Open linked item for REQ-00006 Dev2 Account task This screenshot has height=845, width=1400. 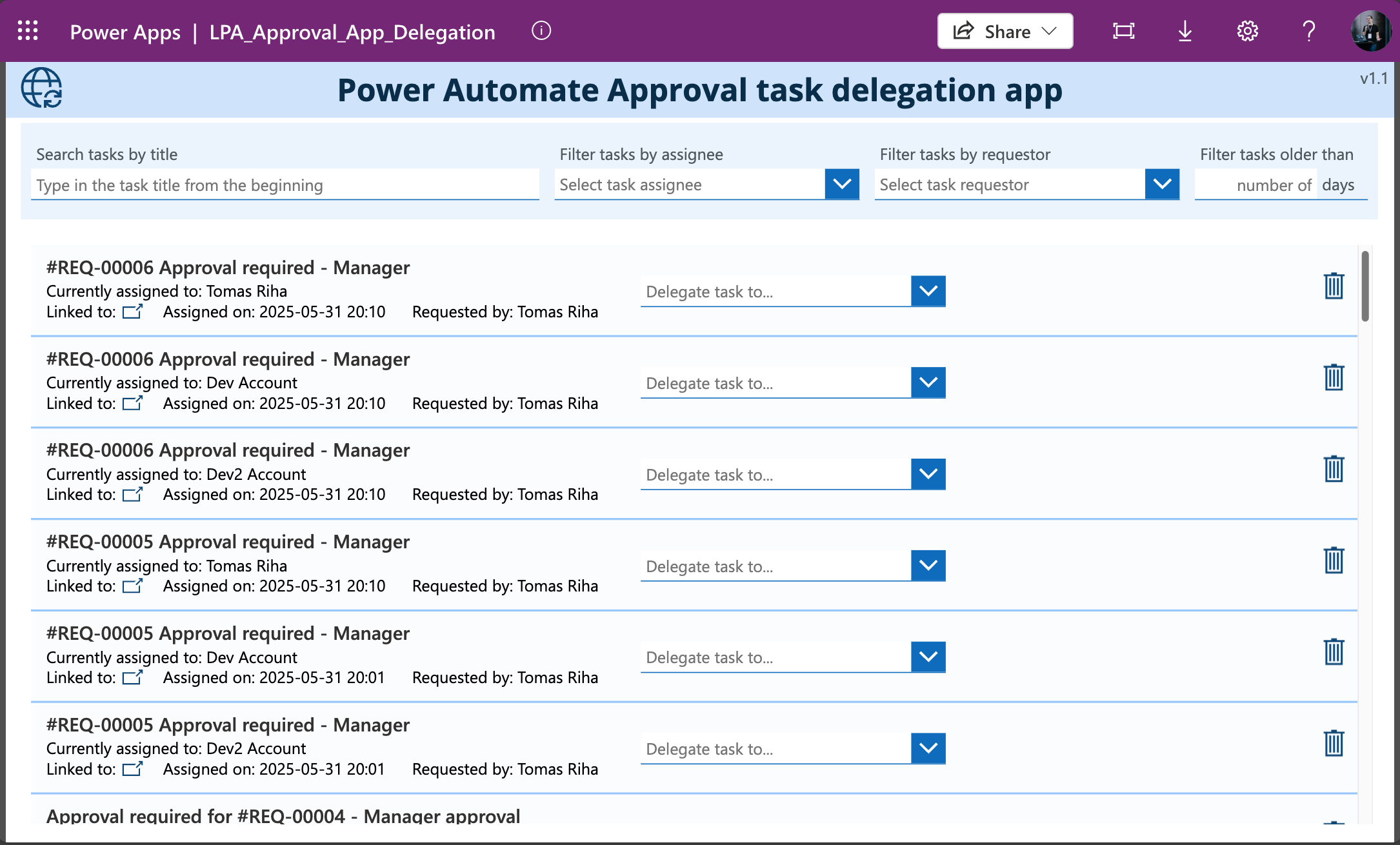pyautogui.click(x=132, y=494)
